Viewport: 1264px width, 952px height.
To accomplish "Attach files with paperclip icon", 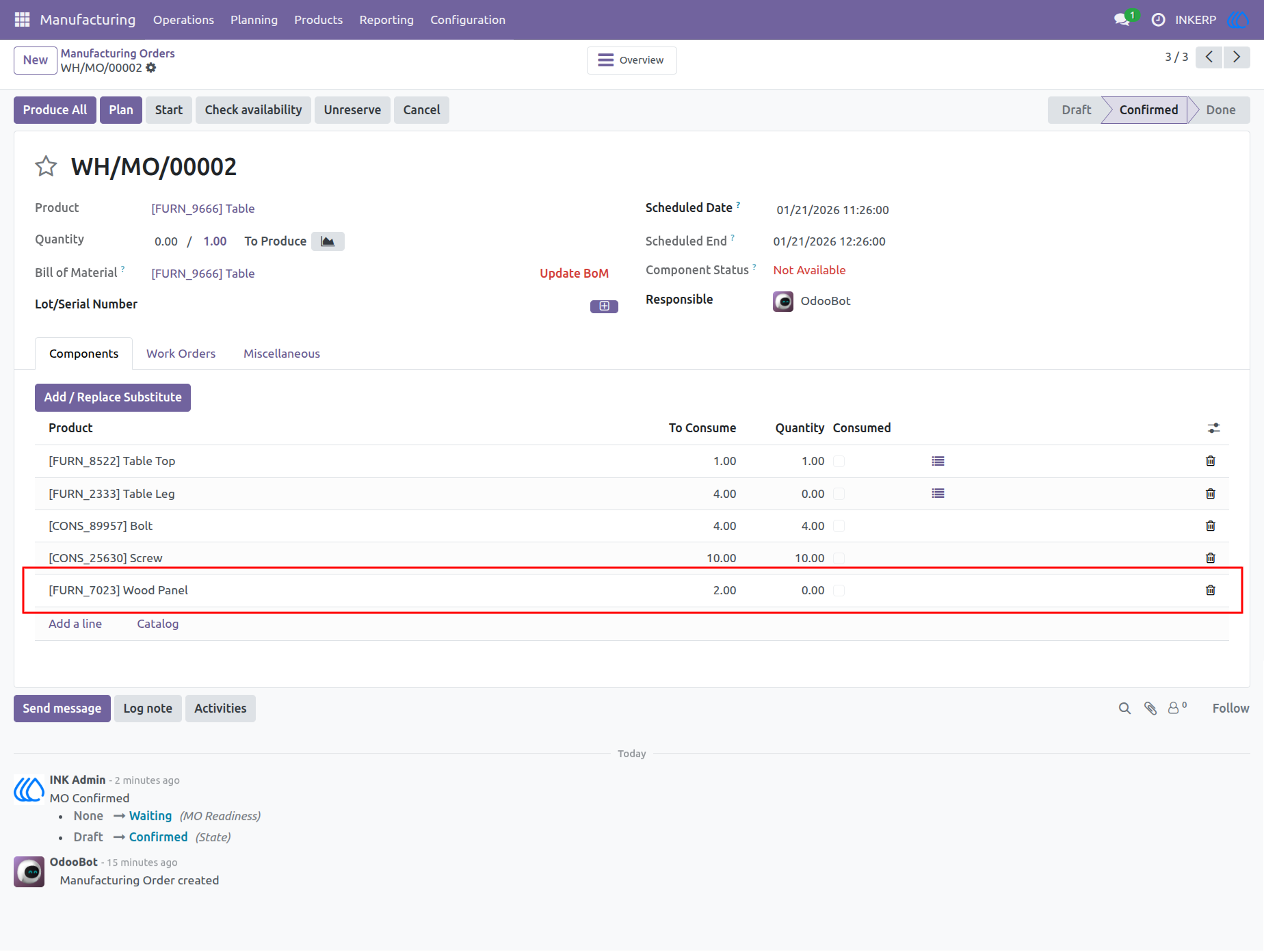I will [x=1150, y=709].
